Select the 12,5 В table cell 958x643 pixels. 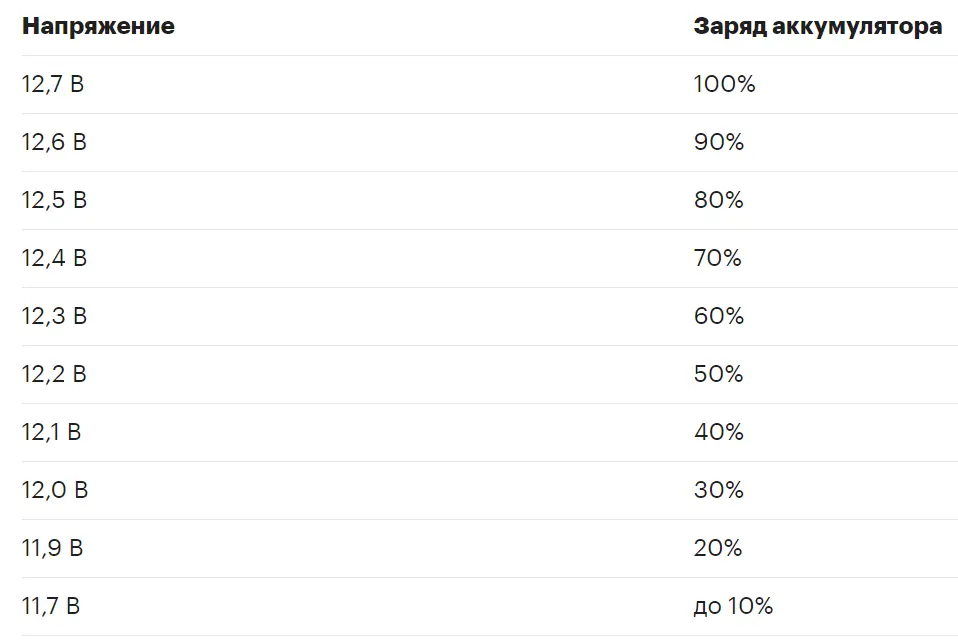coord(54,200)
